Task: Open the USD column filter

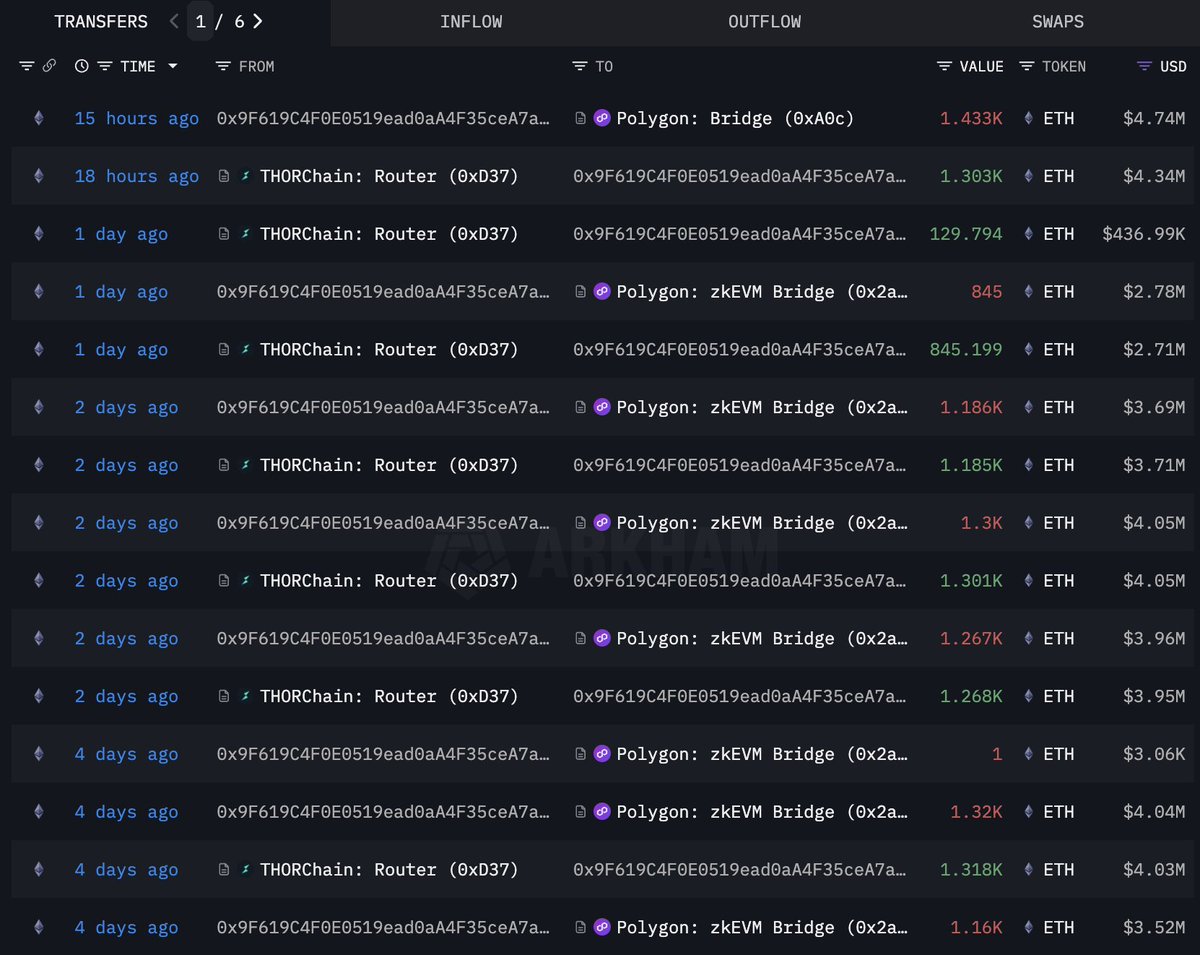Action: pyautogui.click(x=1144, y=66)
